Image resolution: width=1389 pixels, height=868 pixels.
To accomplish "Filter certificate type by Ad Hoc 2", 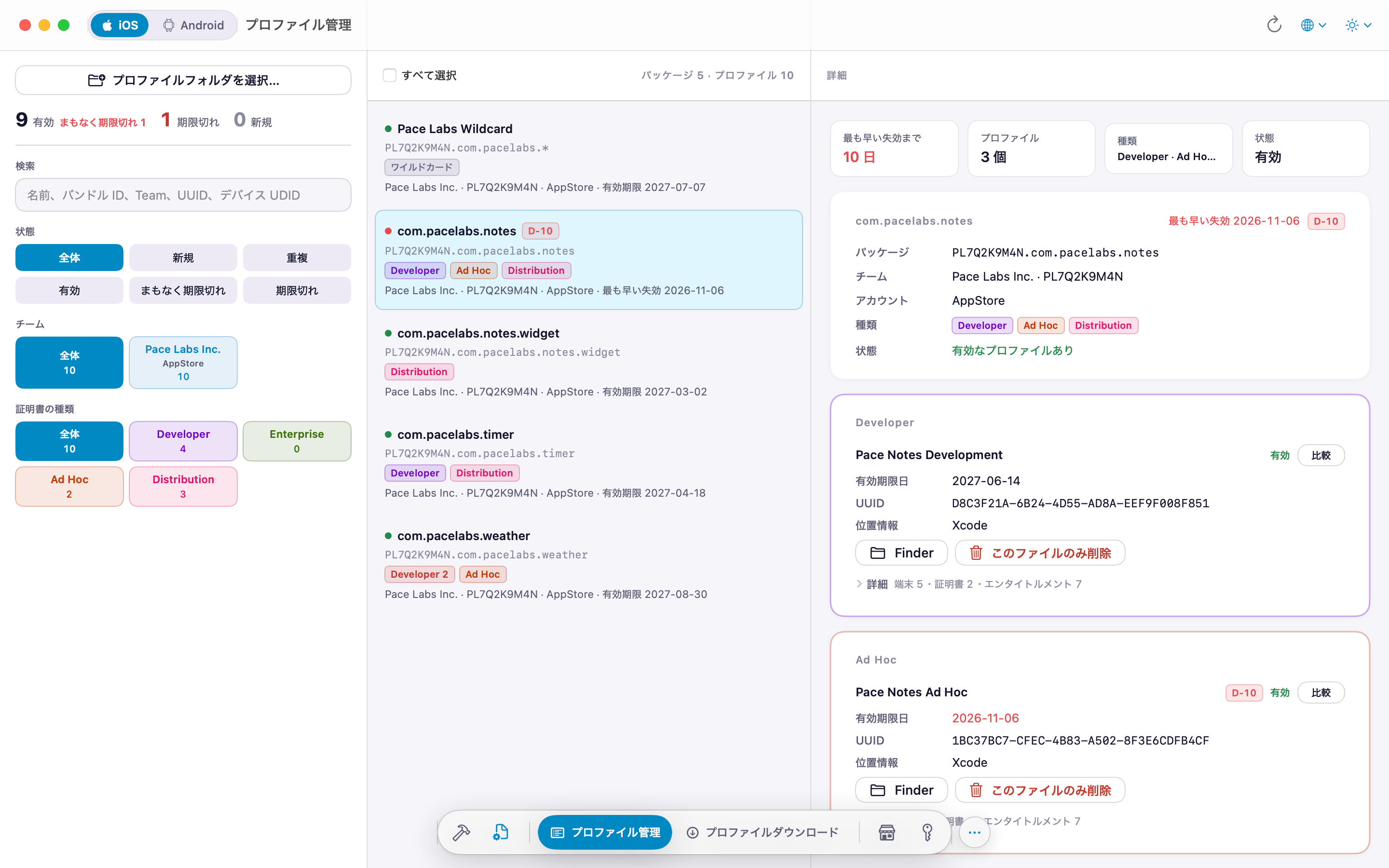I will point(69,486).
